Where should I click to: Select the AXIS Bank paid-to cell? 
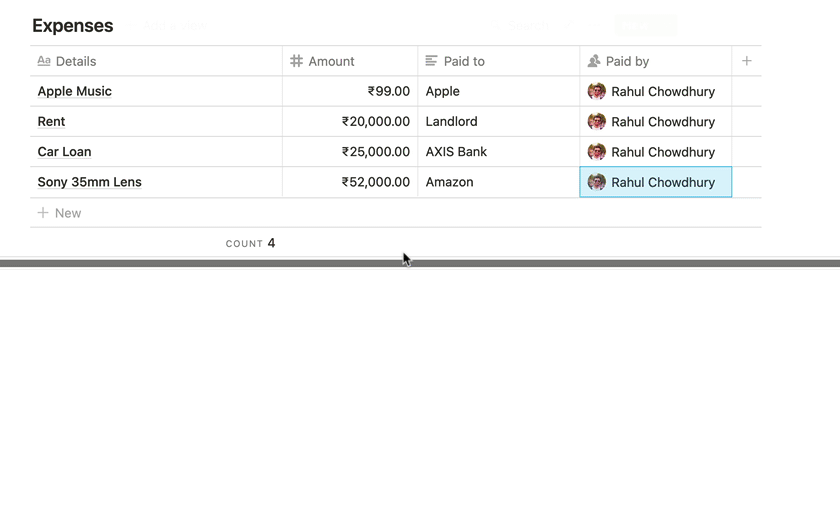point(498,152)
